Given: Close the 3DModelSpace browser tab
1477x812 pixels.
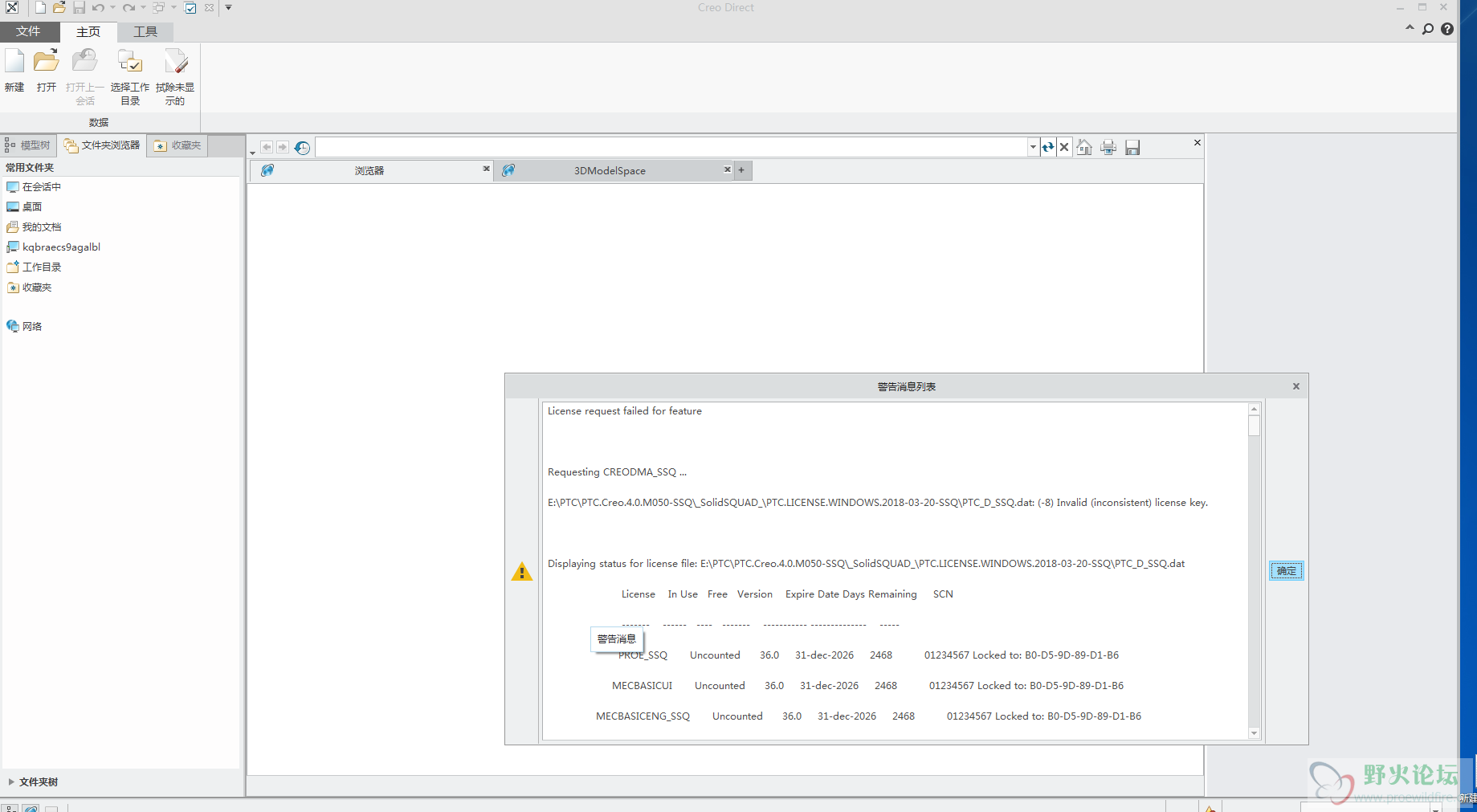Looking at the screenshot, I should [x=727, y=169].
